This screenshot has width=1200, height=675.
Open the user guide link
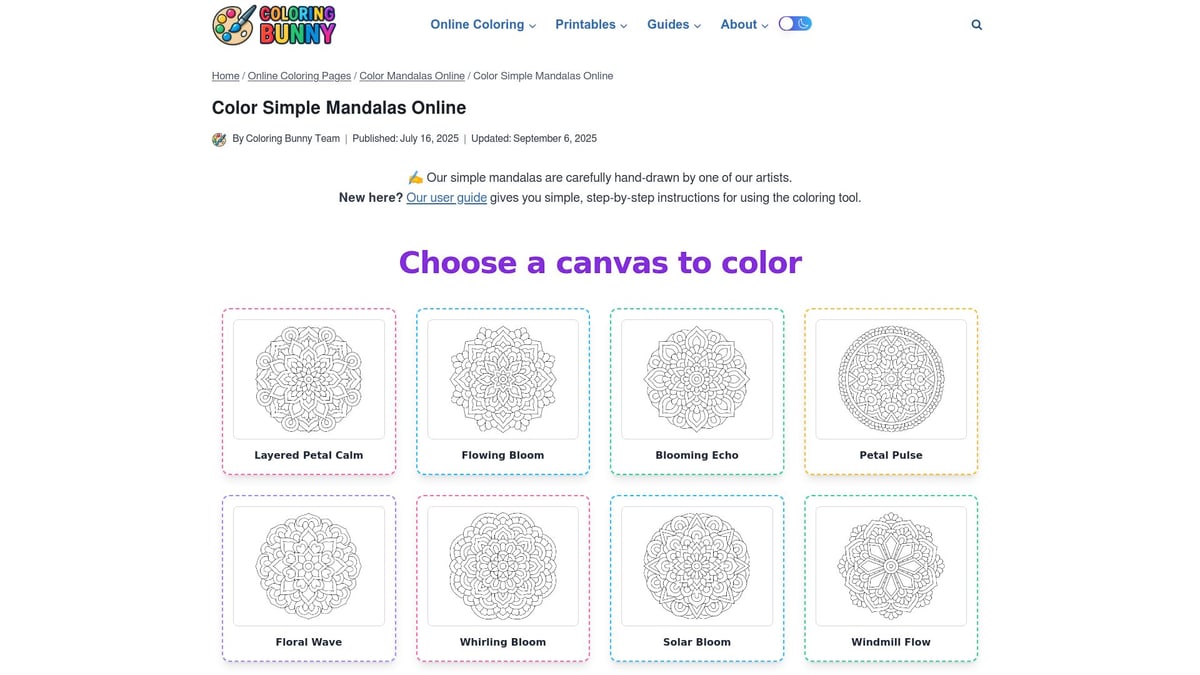pos(447,197)
